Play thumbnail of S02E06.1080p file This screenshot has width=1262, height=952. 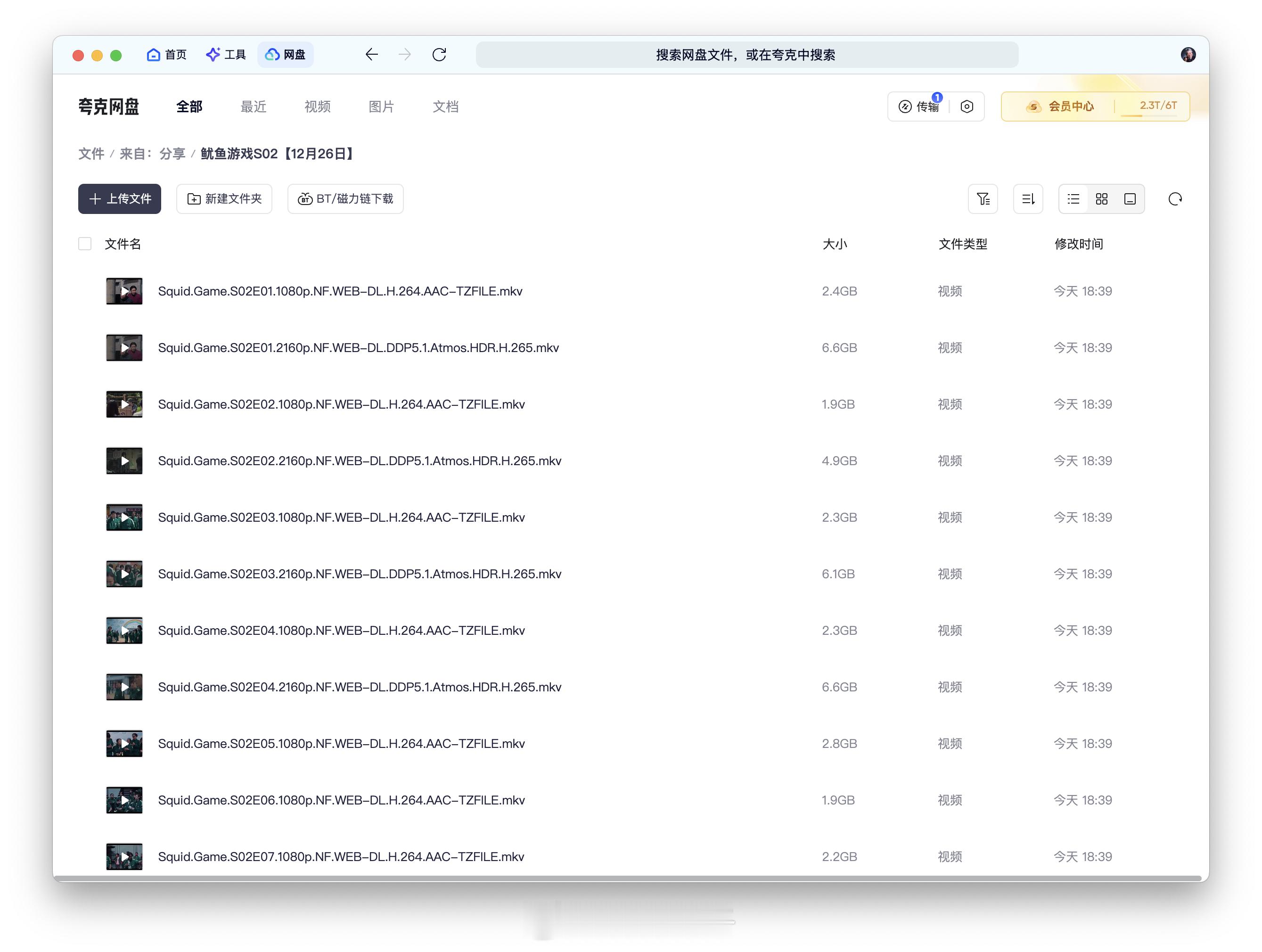[124, 800]
